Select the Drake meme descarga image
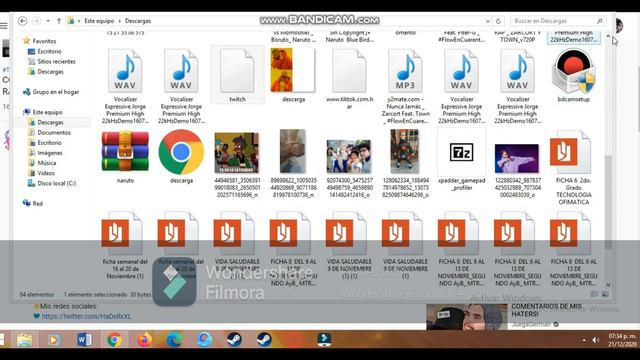The image size is (640, 360). tap(293, 70)
